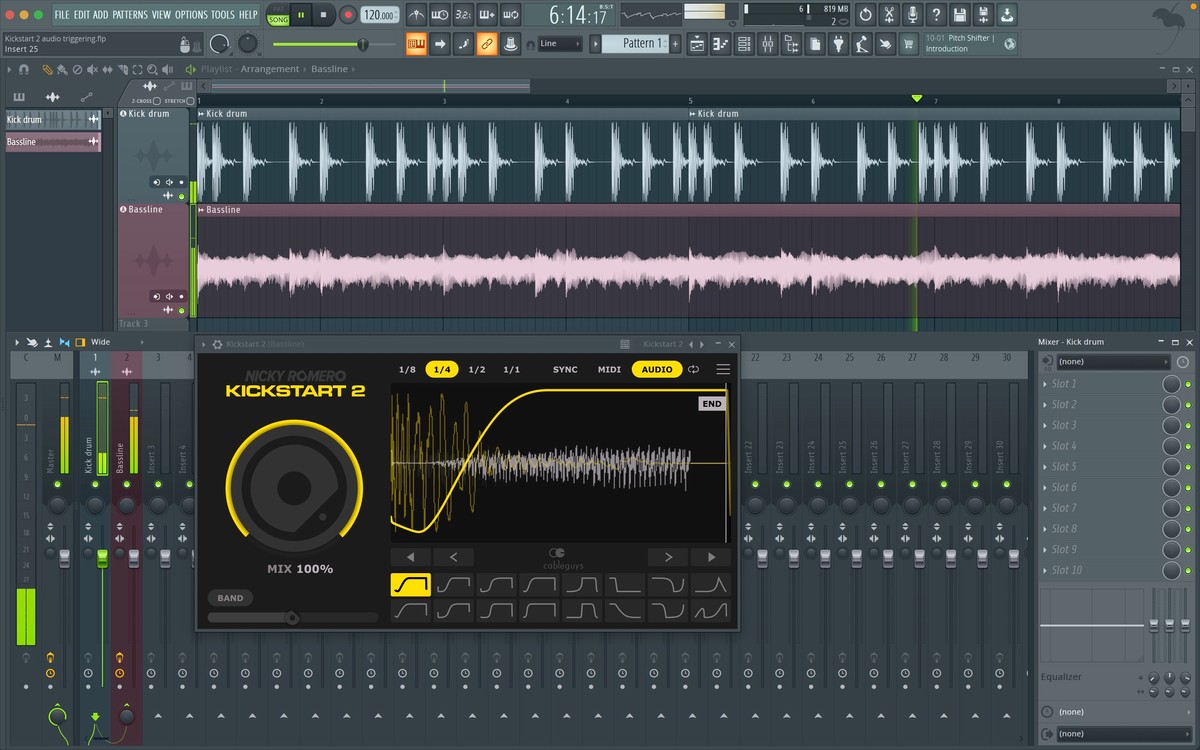1200x750 pixels.
Task: Open the Mixer from the main toolbar
Action: (768, 44)
